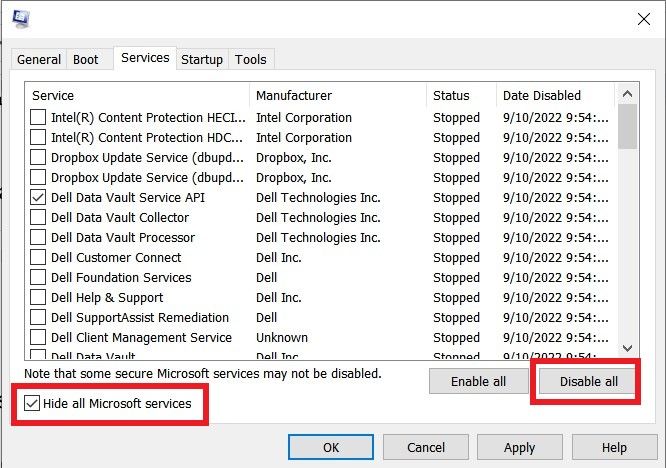The height and width of the screenshot is (468, 666).
Task: Go to the Tools tab
Action: point(250,59)
